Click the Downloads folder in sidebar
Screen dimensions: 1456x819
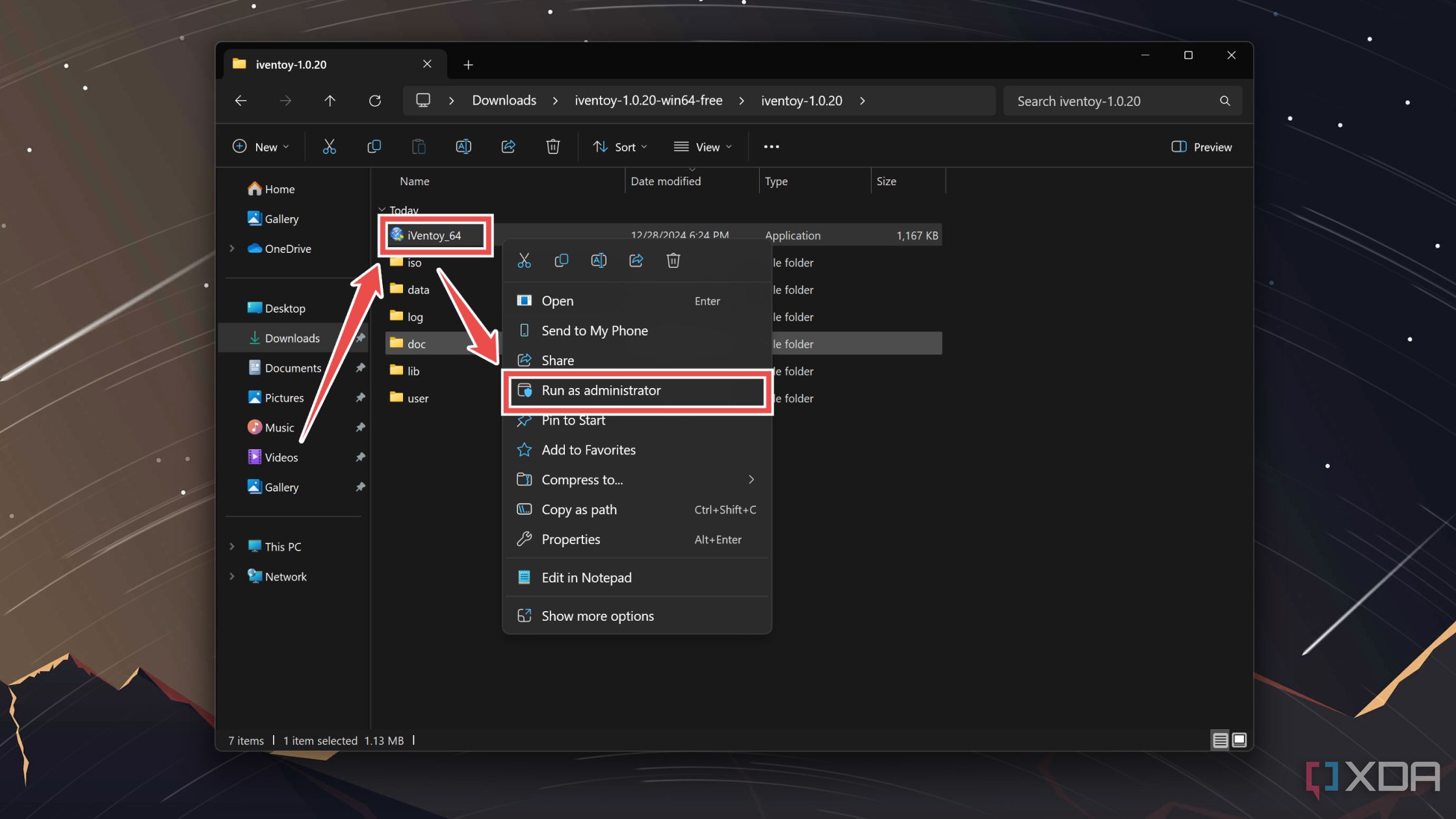click(x=291, y=338)
